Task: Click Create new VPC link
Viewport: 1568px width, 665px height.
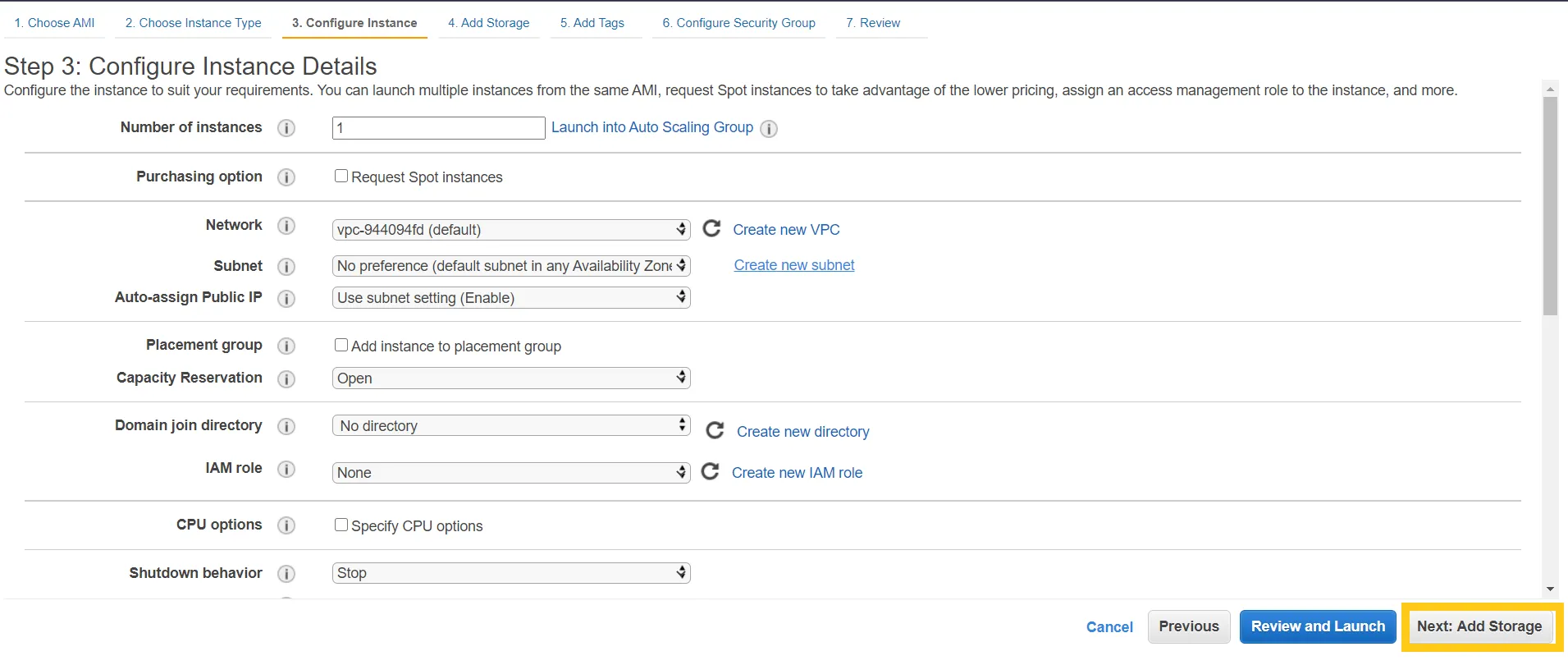Action: point(786,230)
